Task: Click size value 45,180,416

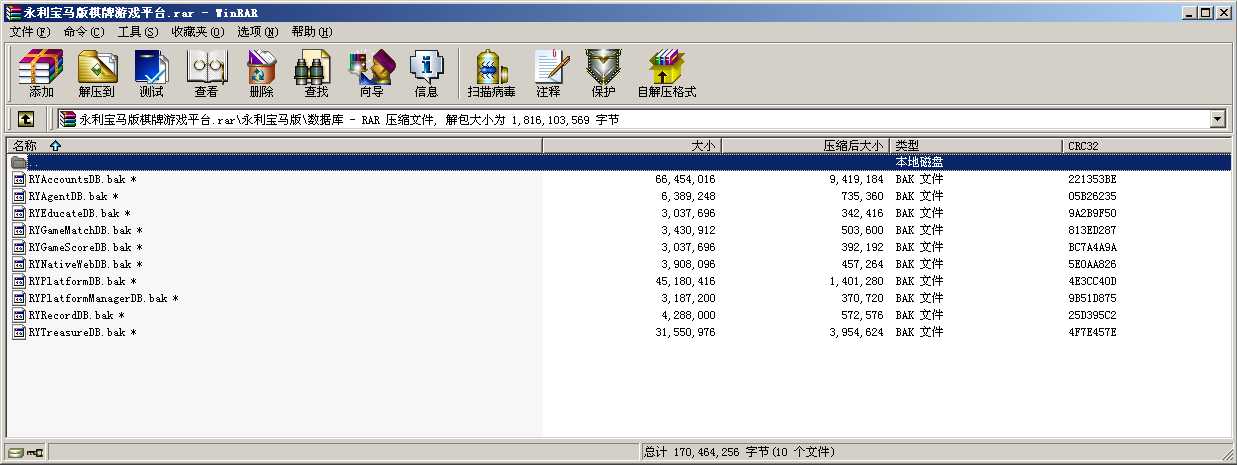Action: click(x=685, y=281)
